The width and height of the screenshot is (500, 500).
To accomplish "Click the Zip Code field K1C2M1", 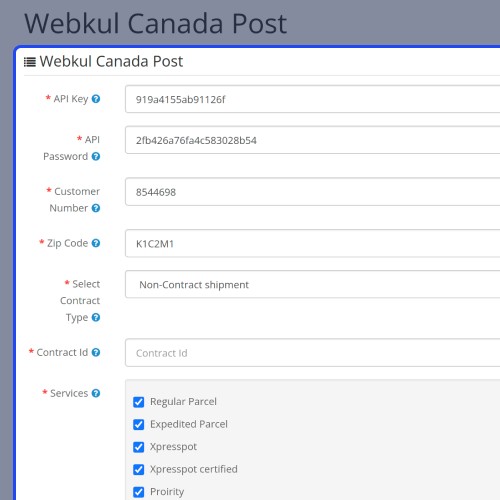I will pyautogui.click(x=313, y=243).
